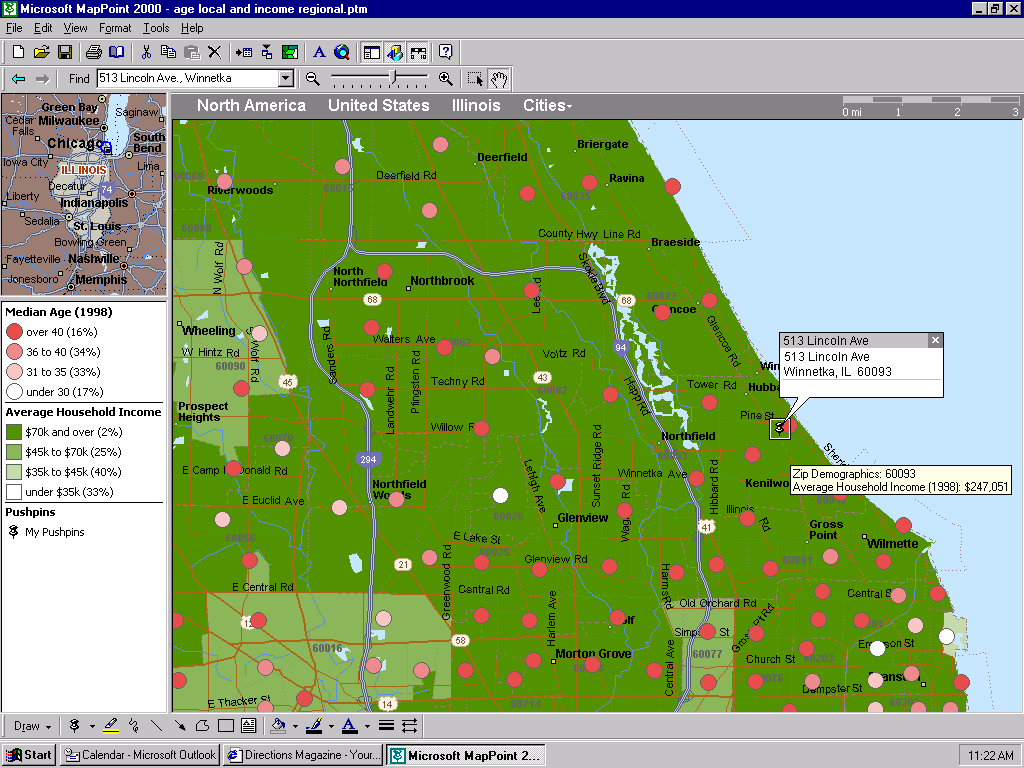Image resolution: width=1024 pixels, height=768 pixels.
Task: Click the Zoom in magnifier icon
Action: (x=445, y=79)
